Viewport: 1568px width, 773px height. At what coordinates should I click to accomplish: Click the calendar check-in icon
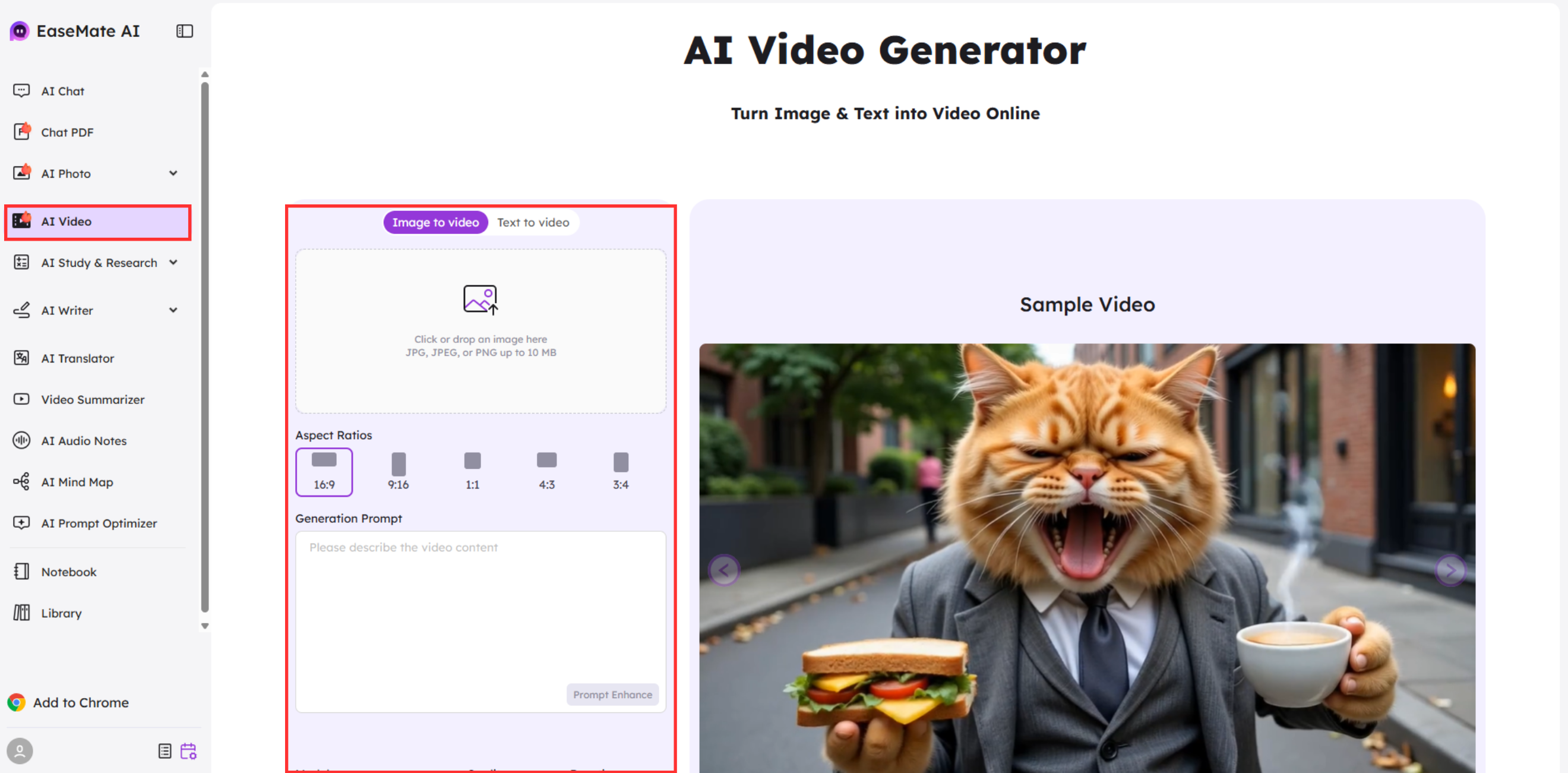pyautogui.click(x=188, y=750)
